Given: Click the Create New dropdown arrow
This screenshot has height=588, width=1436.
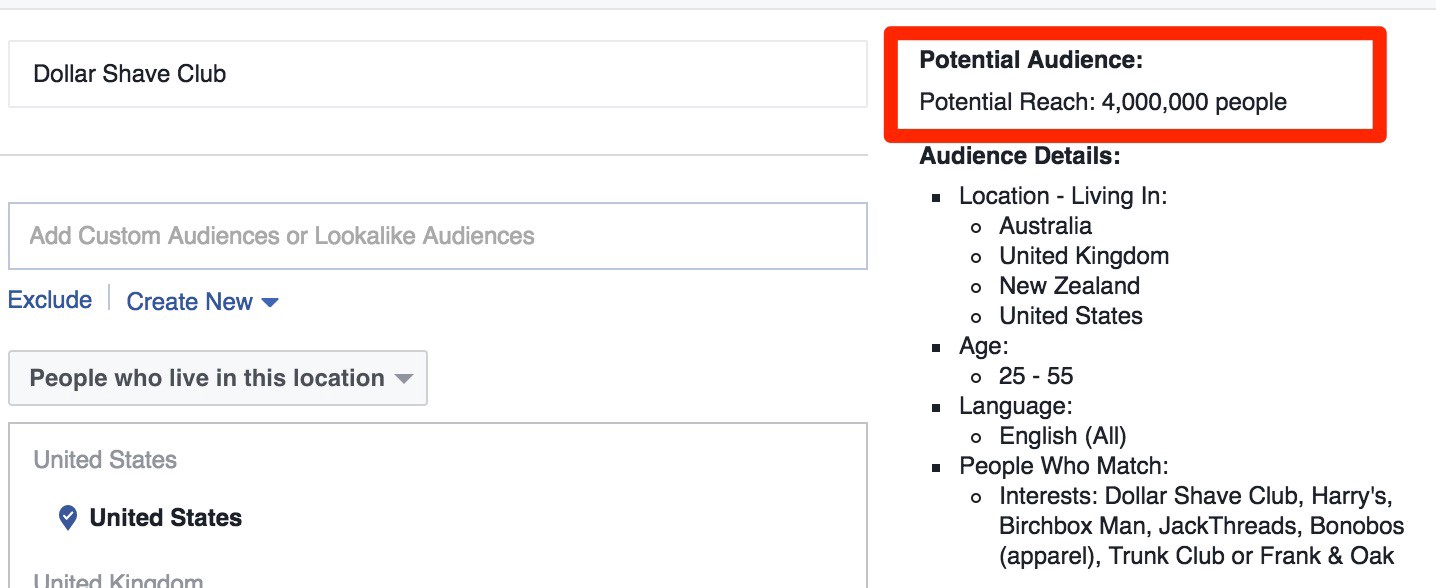Looking at the screenshot, I should (269, 302).
